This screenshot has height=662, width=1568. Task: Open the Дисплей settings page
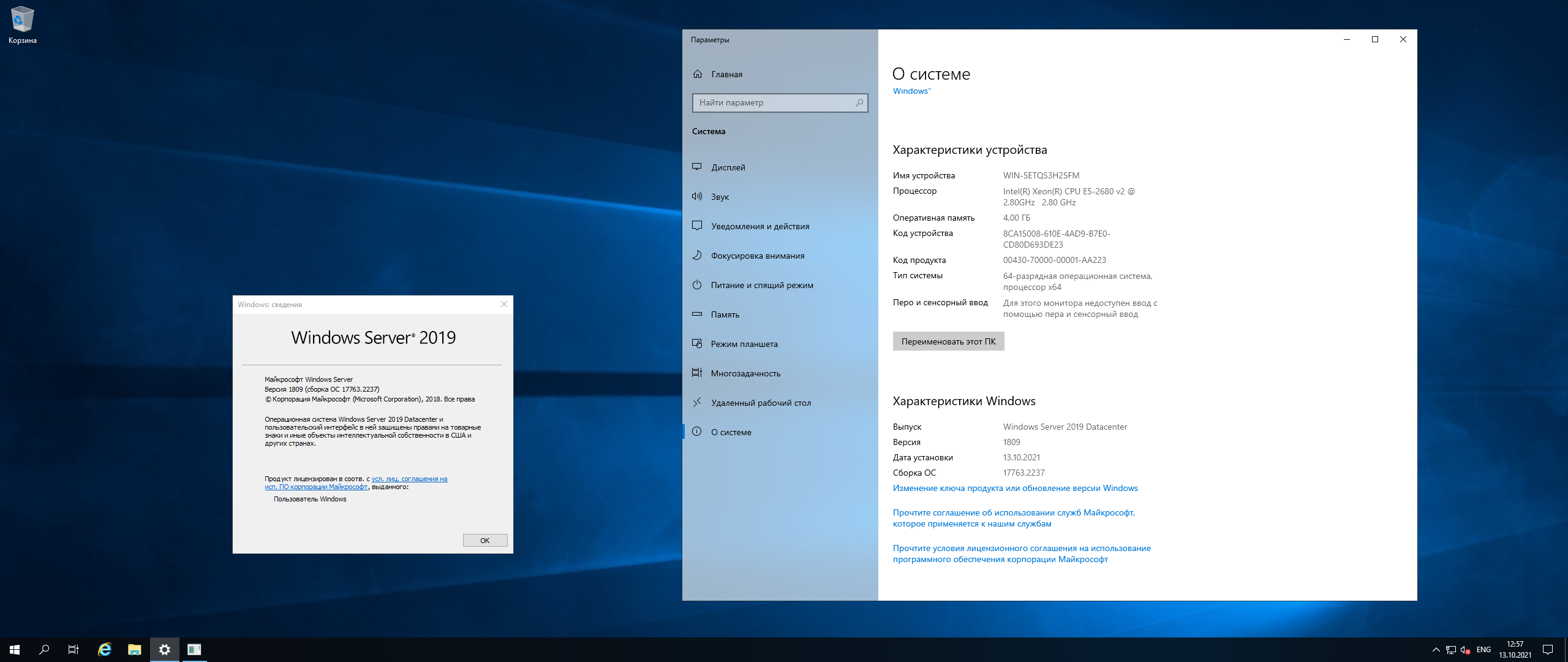click(780, 167)
